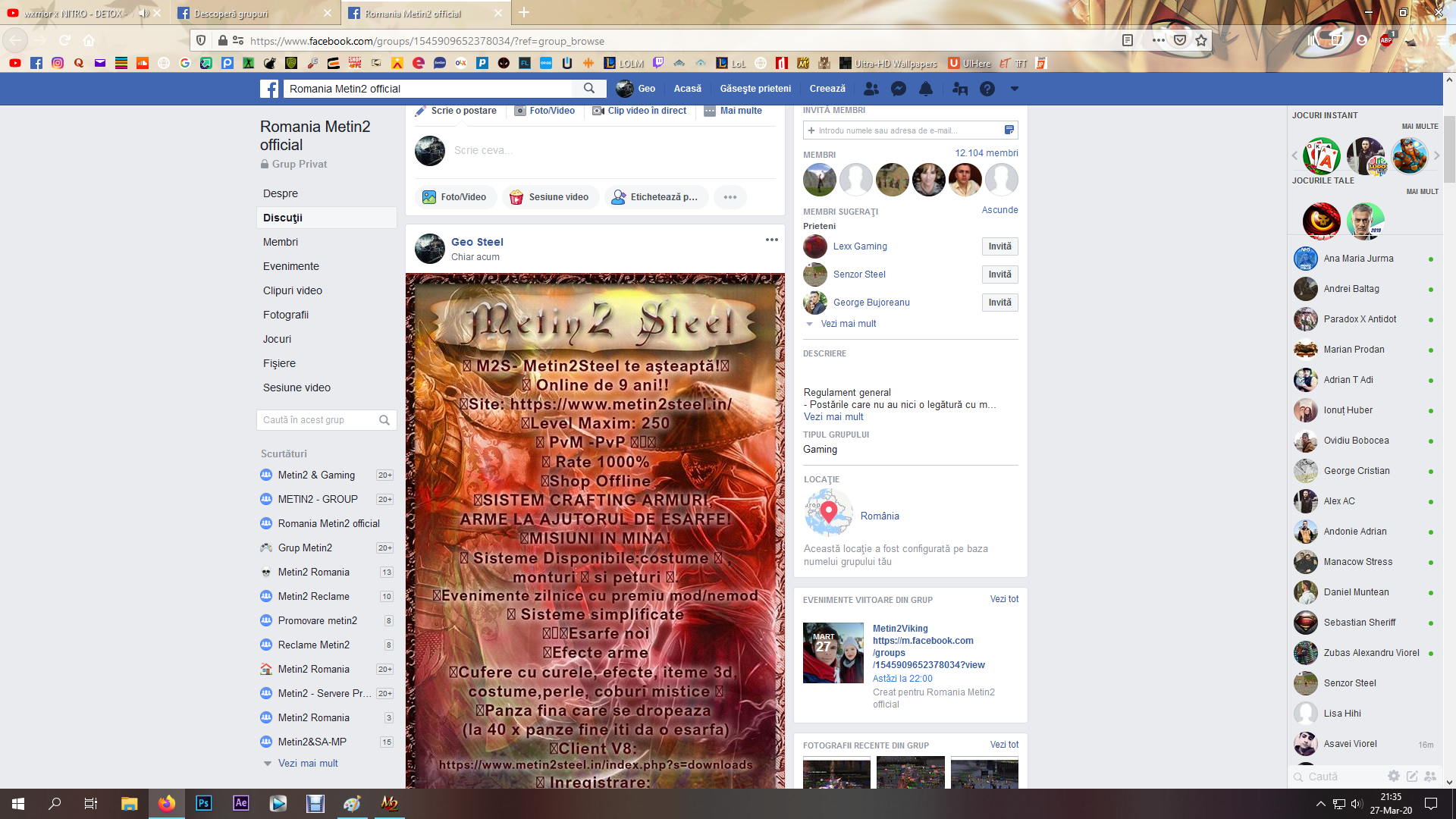The height and width of the screenshot is (819, 1456).
Task: Open the Membri section in sidebar
Action: coord(281,242)
